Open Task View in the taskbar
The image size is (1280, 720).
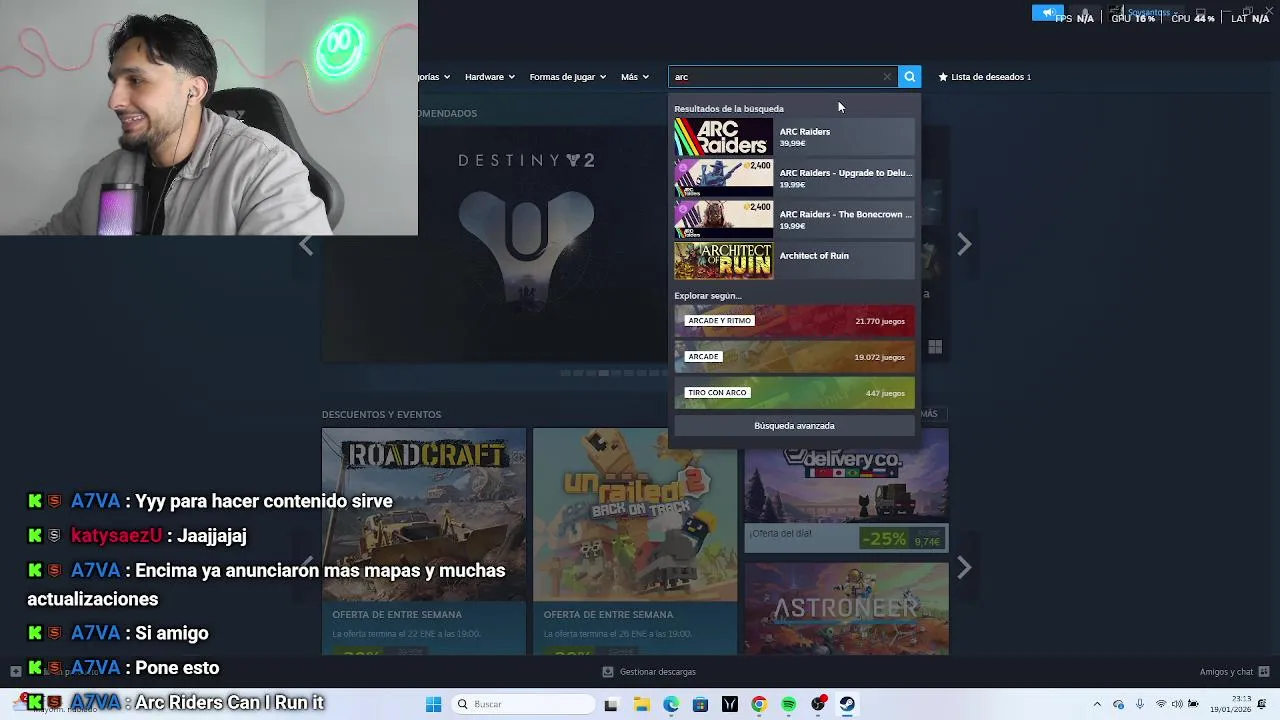611,704
